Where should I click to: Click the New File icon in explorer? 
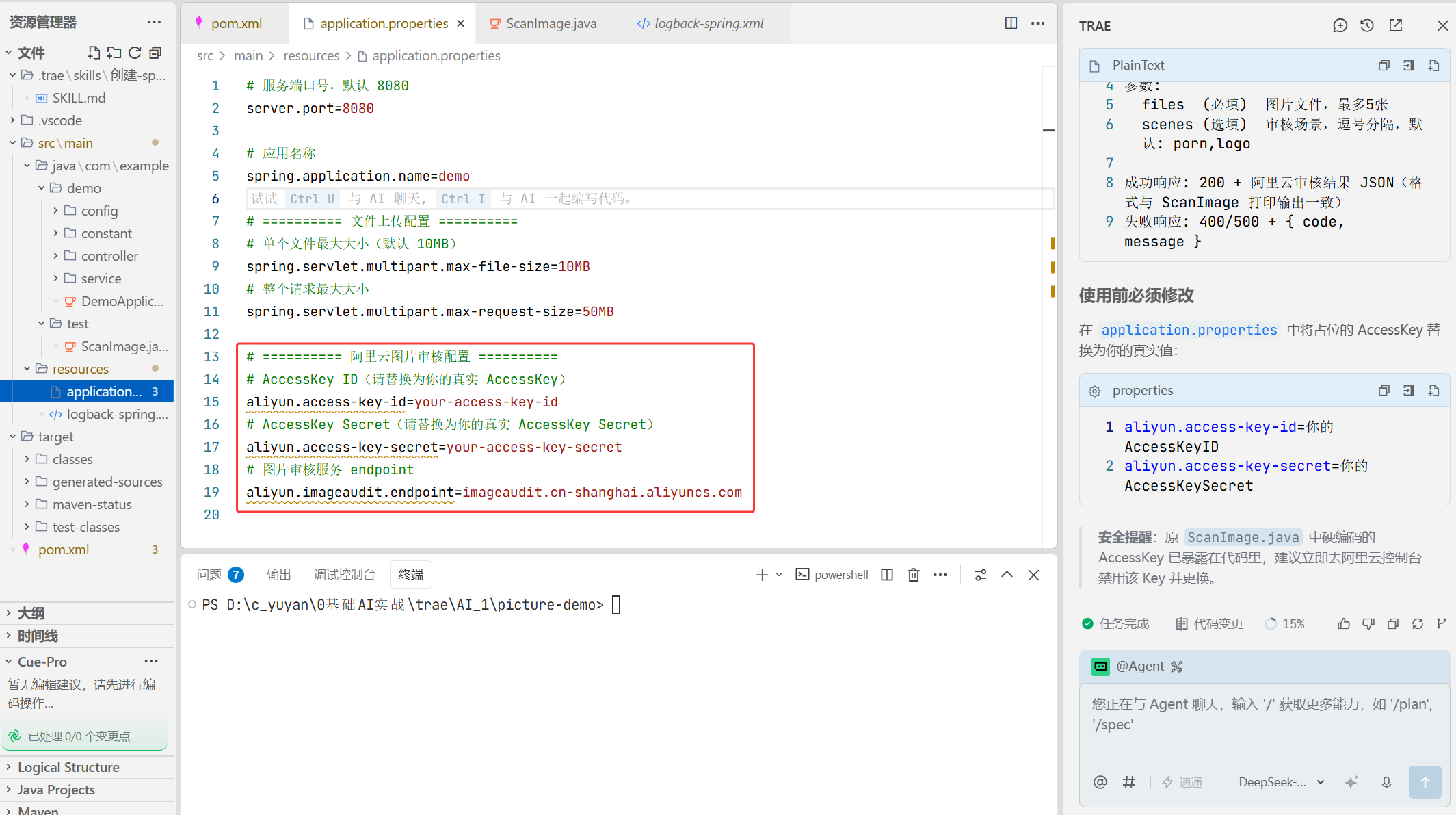[x=94, y=53]
